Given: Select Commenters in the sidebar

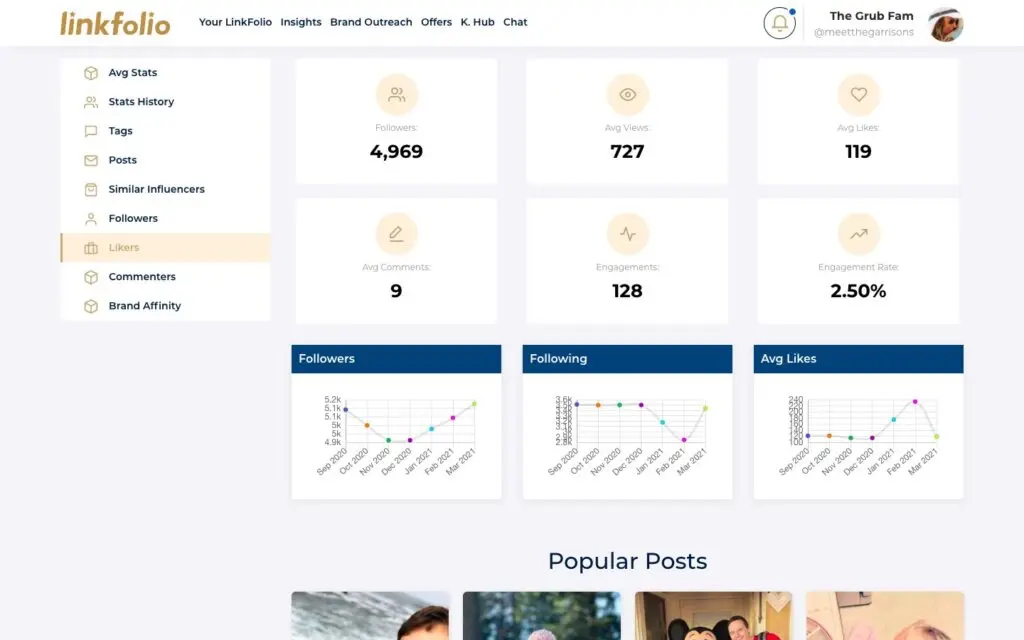Looking at the screenshot, I should 142,277.
